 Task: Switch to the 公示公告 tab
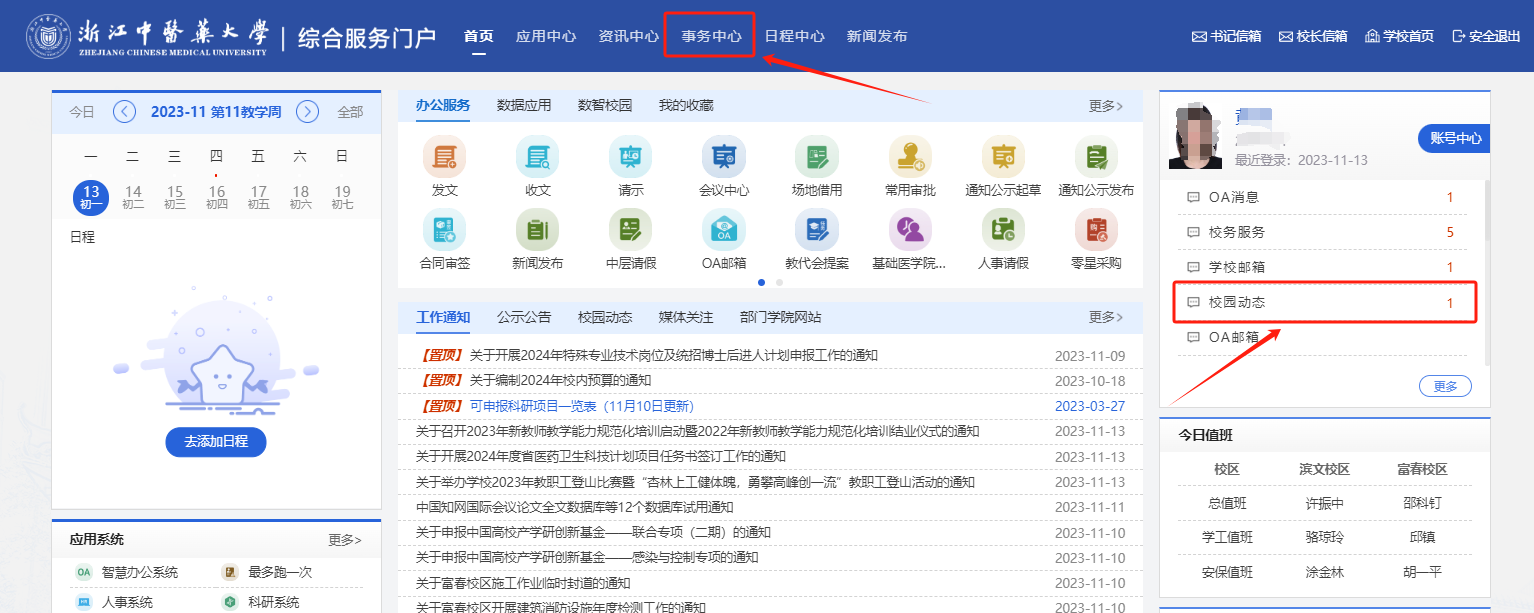pyautogui.click(x=524, y=317)
